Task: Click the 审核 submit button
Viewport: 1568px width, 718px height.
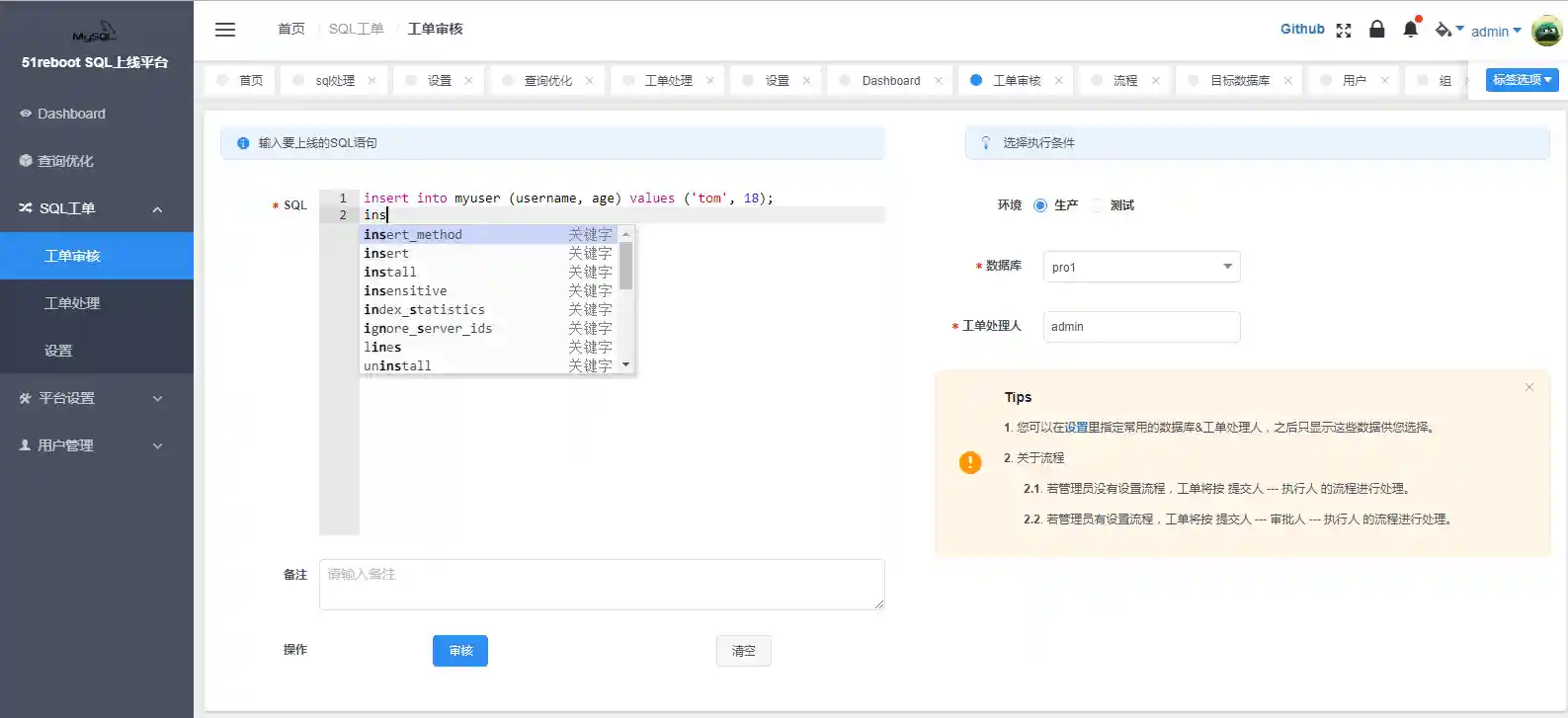Action: click(459, 651)
